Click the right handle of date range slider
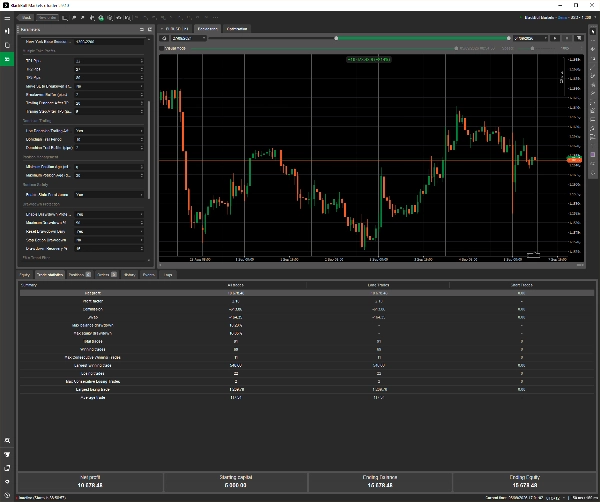 coord(509,38)
